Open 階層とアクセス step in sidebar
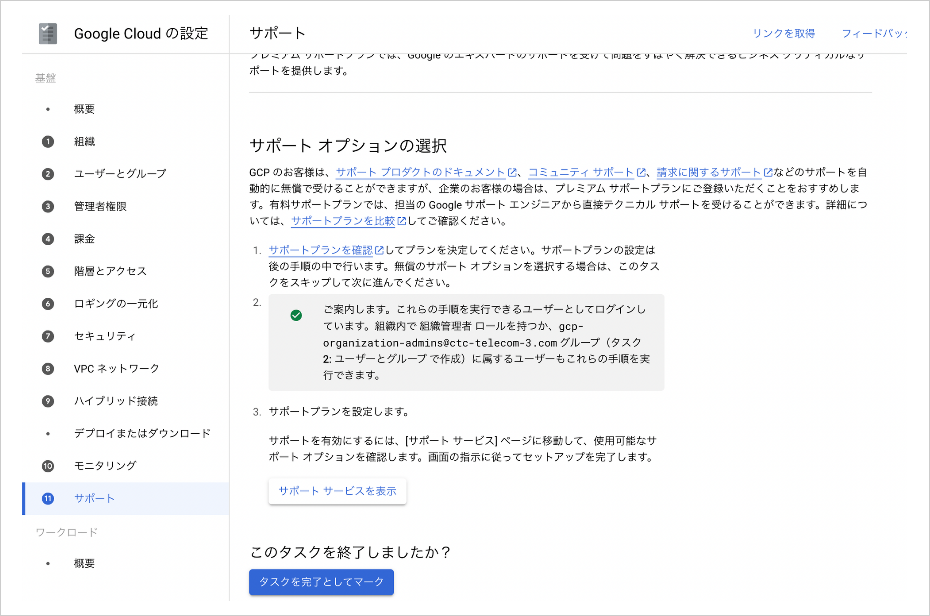The image size is (930, 616). click(x=110, y=272)
